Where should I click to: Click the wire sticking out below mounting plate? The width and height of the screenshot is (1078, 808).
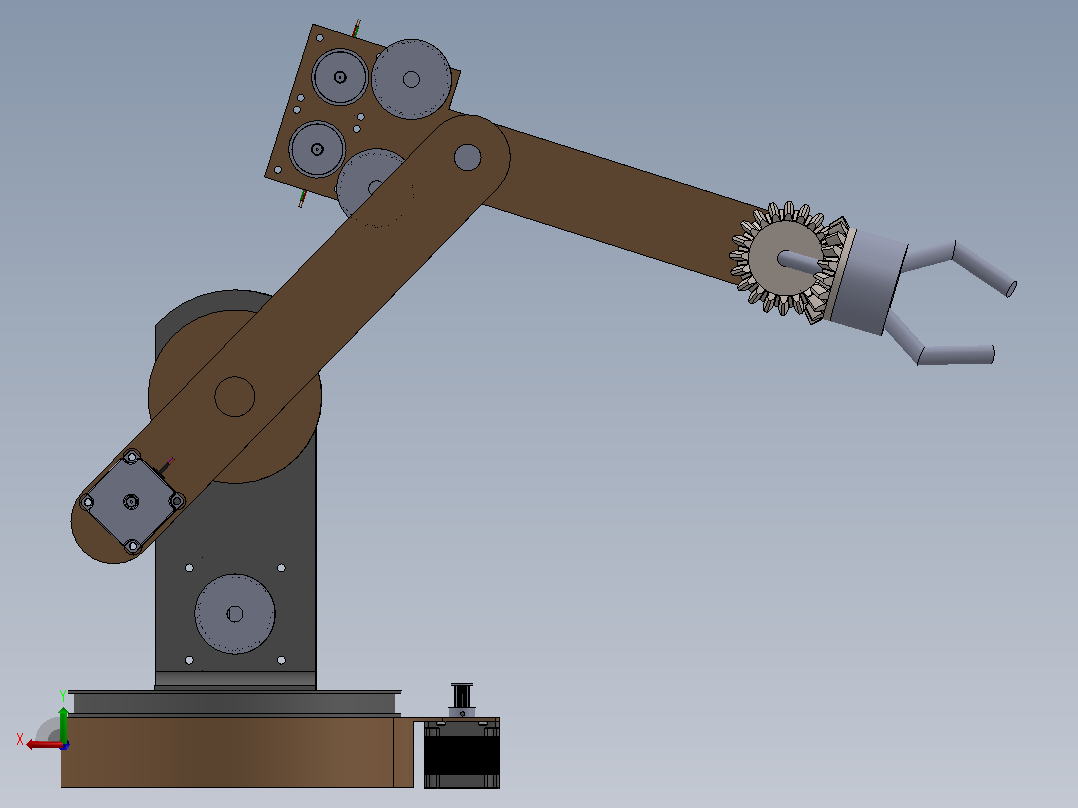tap(302, 199)
